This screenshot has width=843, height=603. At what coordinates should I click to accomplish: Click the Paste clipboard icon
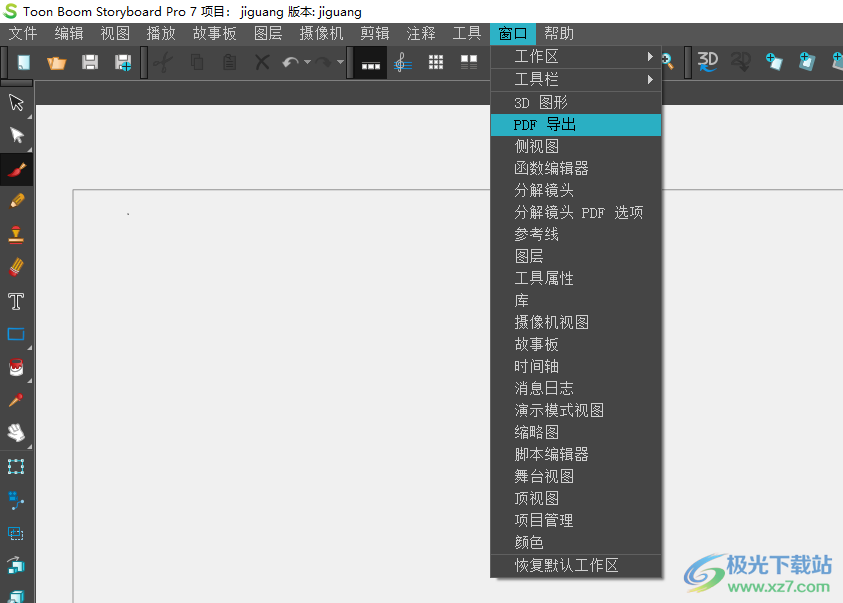230,63
